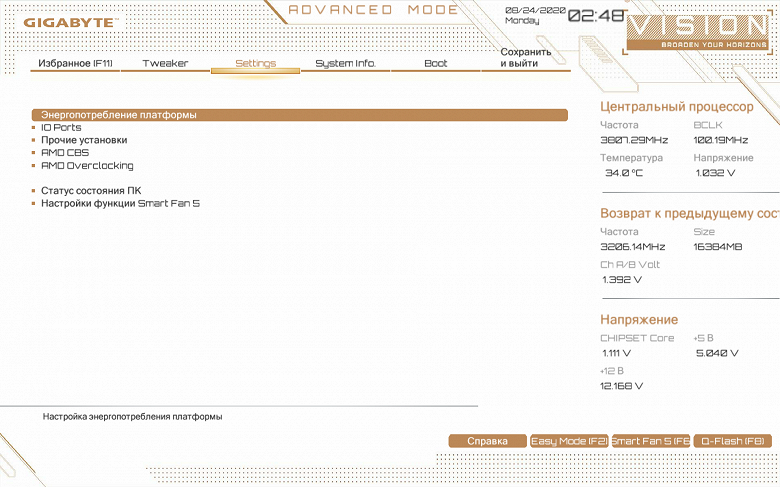Click the +5 В value 5.040 V
The width and height of the screenshot is (780, 487).
[717, 353]
